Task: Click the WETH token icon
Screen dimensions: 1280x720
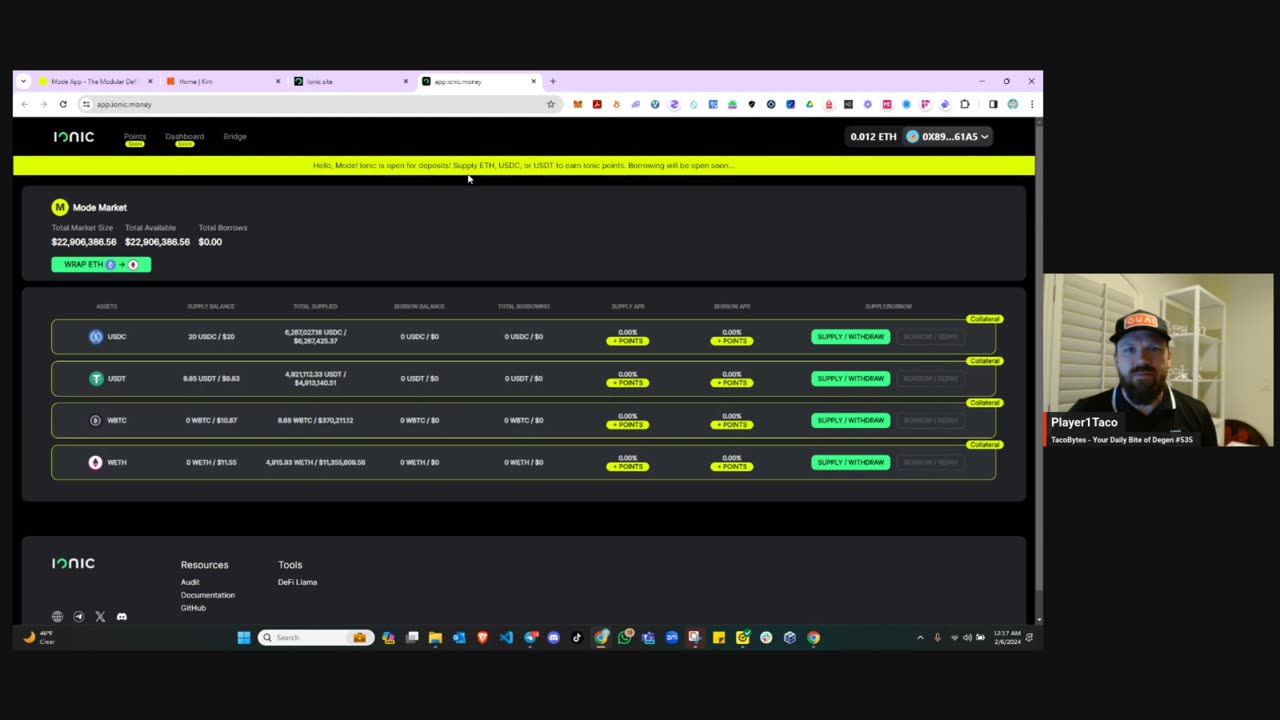Action: pyautogui.click(x=96, y=463)
